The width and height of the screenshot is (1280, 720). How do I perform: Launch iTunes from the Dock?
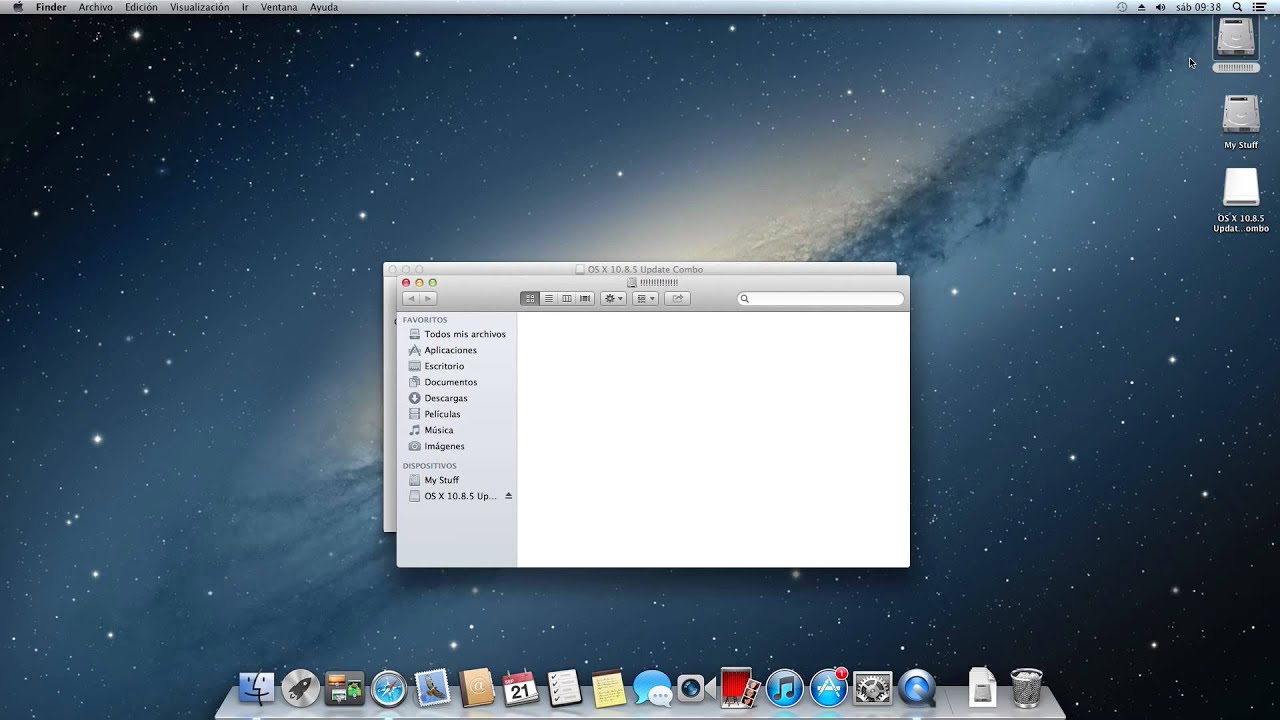pos(785,688)
